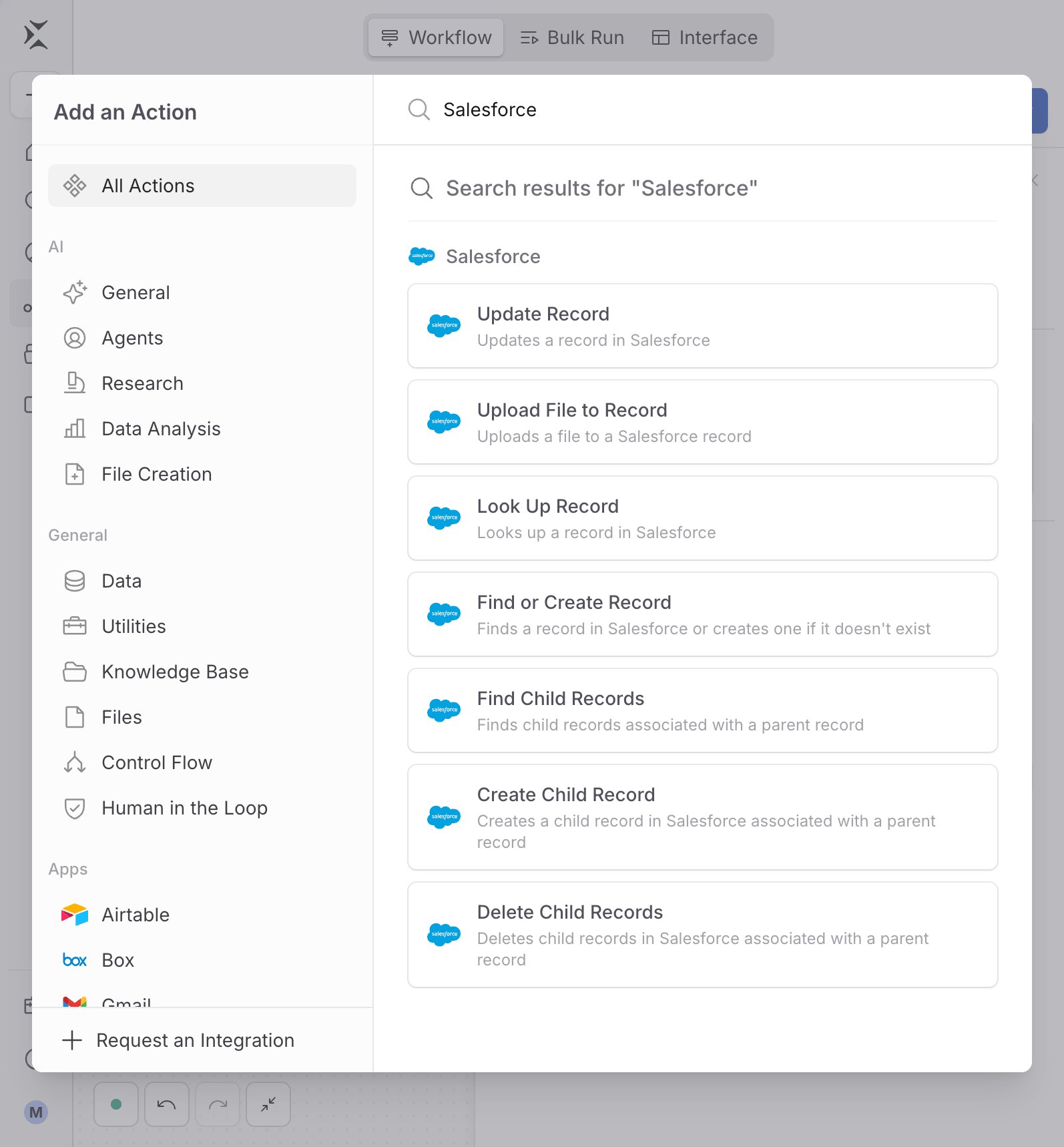The height and width of the screenshot is (1147, 1064).
Task: Click the magnifier icon beside the Salesforce search field
Action: (x=419, y=109)
